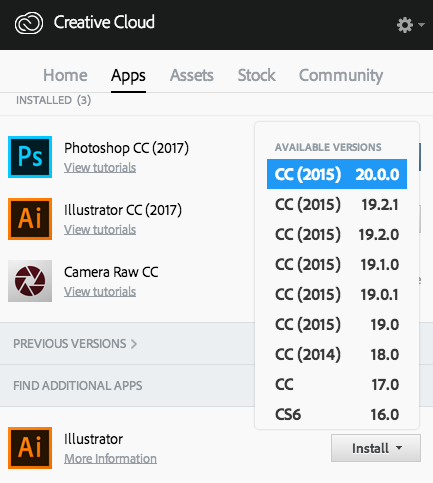Click the Illustrator icon under additional apps
433x483 pixels.
coord(30,448)
